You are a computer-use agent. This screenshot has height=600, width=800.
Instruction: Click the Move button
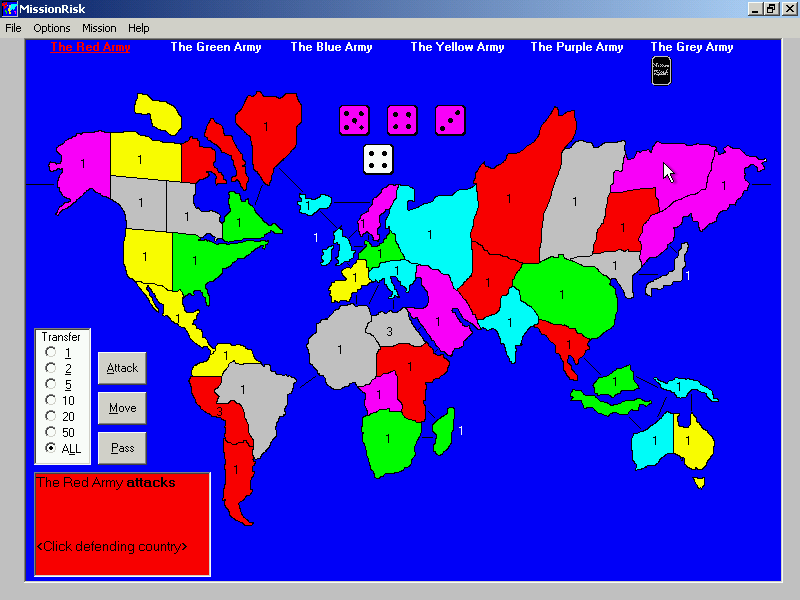click(122, 408)
